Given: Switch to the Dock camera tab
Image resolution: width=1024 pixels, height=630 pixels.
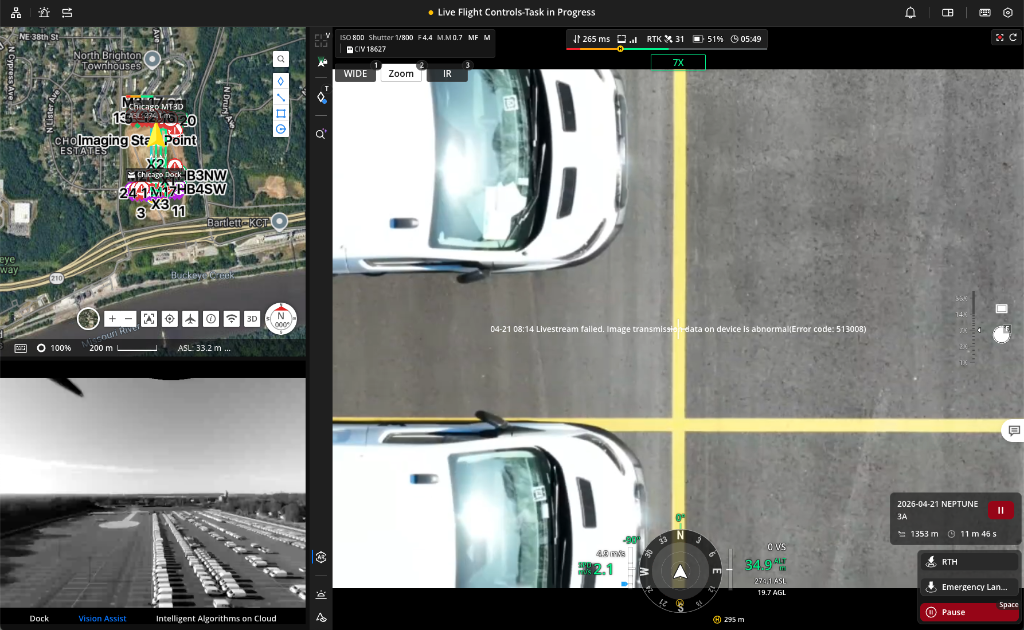Looking at the screenshot, I should click(39, 618).
